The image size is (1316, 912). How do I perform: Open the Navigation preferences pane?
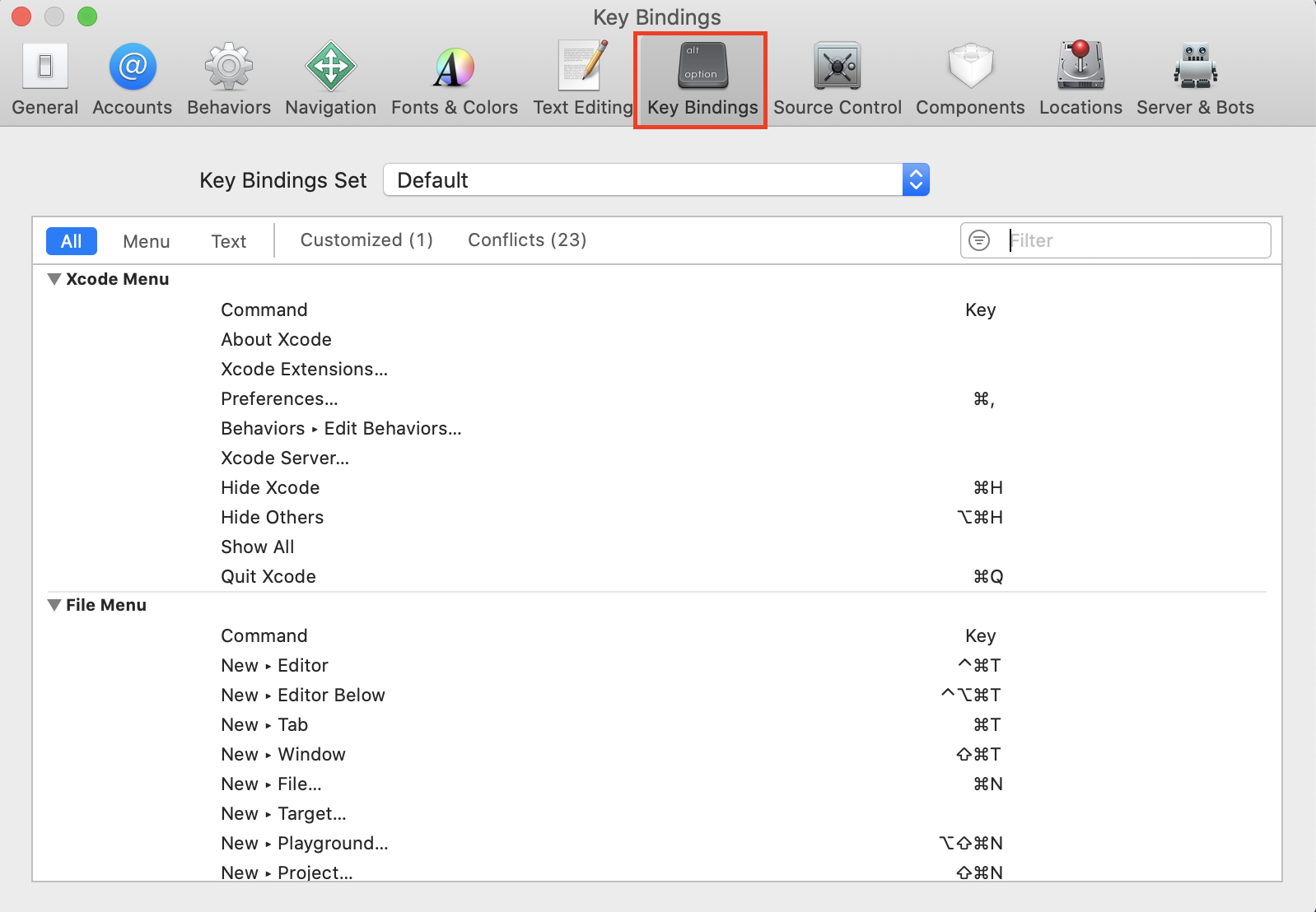pyautogui.click(x=330, y=80)
